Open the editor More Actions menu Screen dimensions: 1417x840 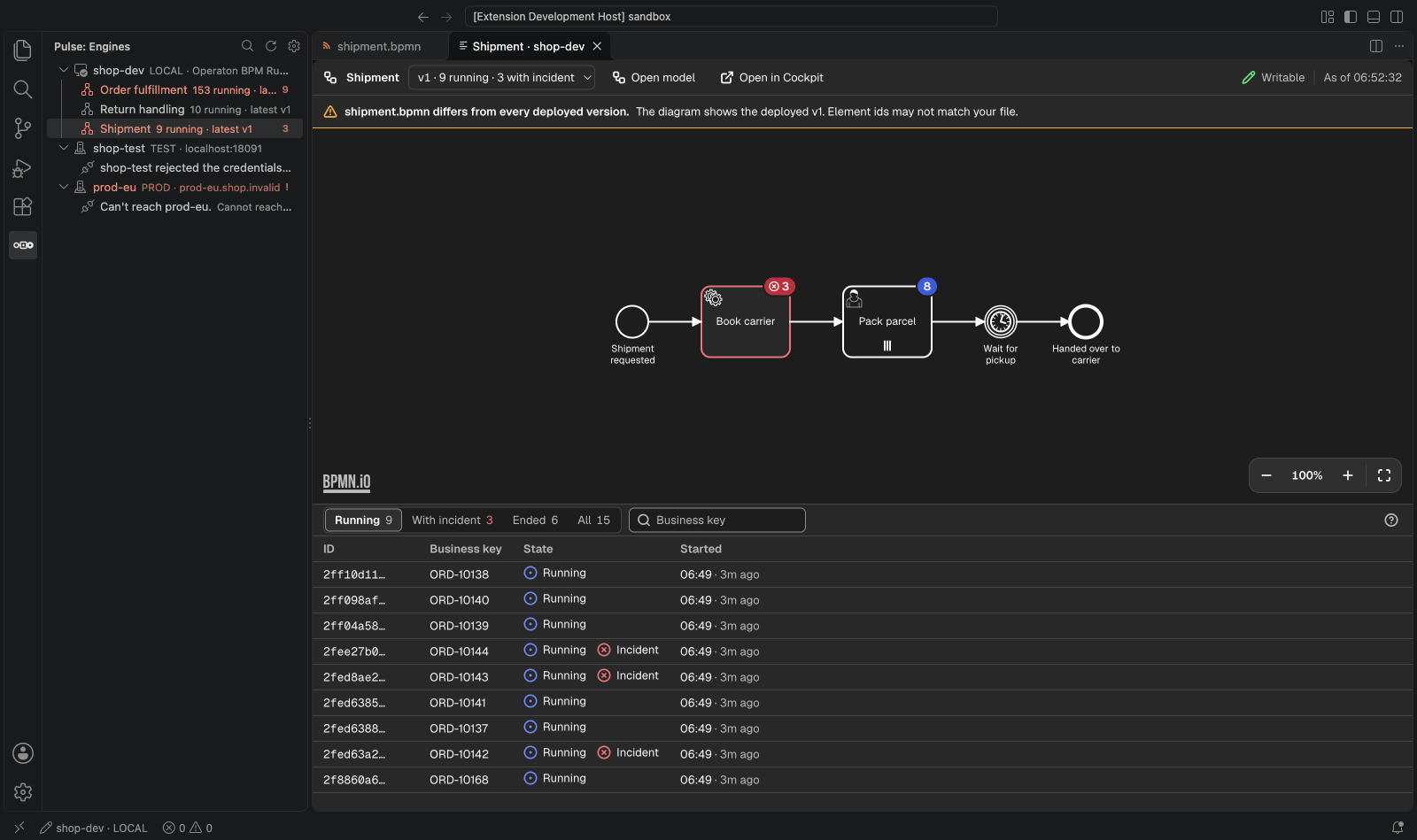[1399, 46]
